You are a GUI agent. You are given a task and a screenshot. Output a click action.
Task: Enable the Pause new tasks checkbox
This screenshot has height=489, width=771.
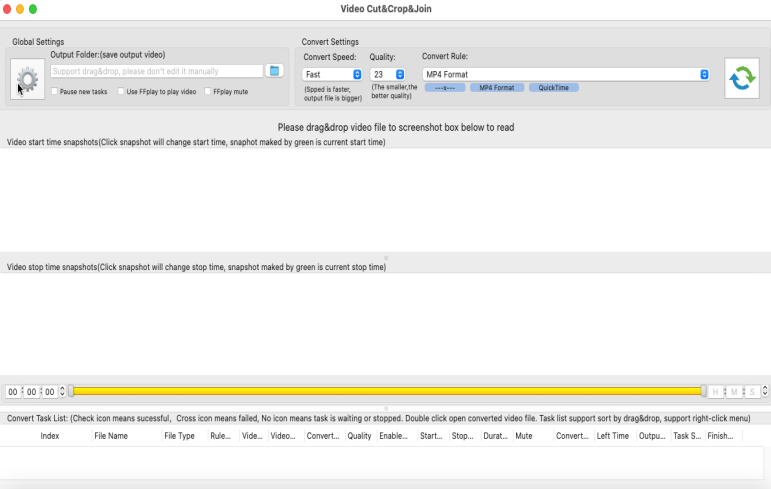point(55,92)
